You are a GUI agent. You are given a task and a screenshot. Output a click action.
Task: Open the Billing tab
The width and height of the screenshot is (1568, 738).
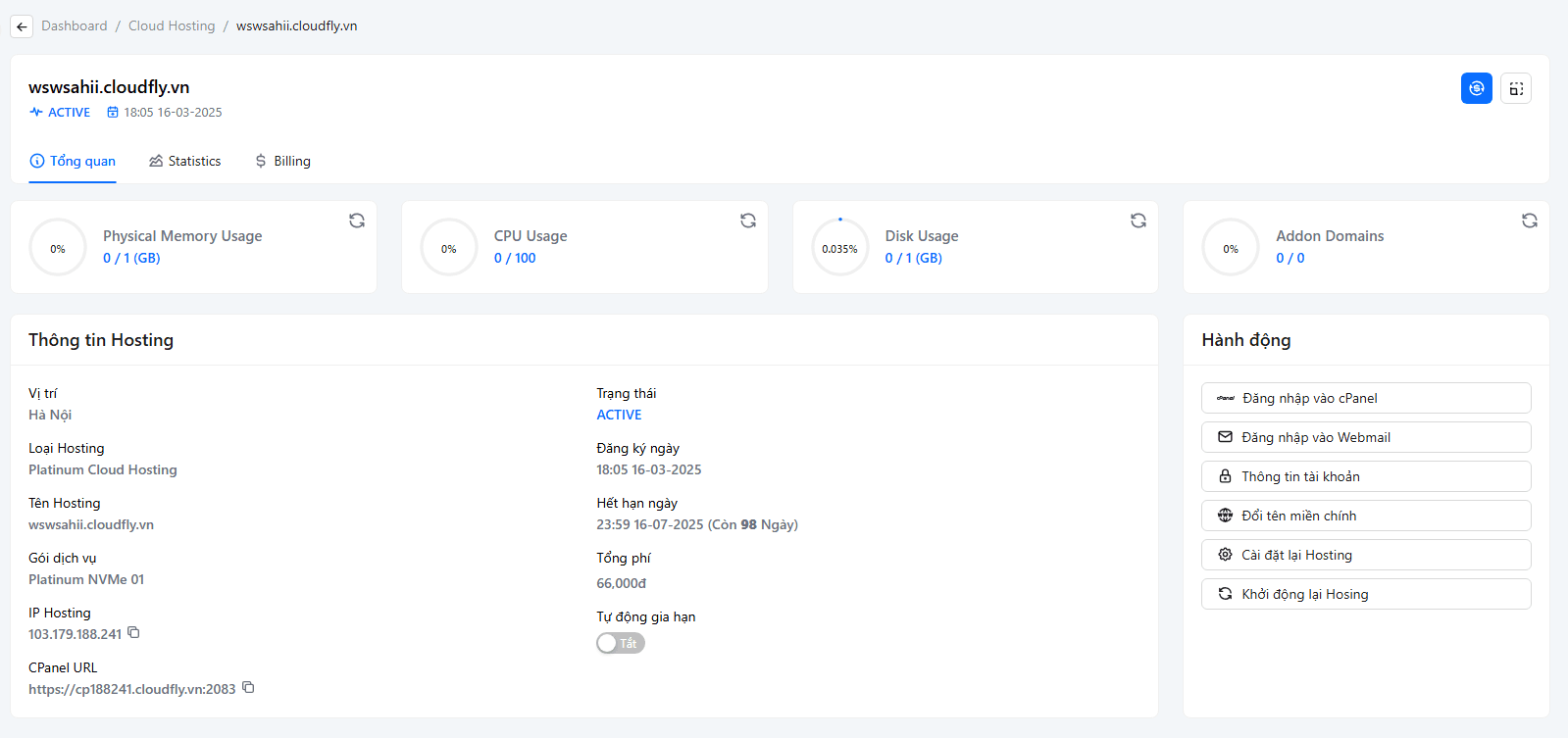pyautogui.click(x=282, y=161)
